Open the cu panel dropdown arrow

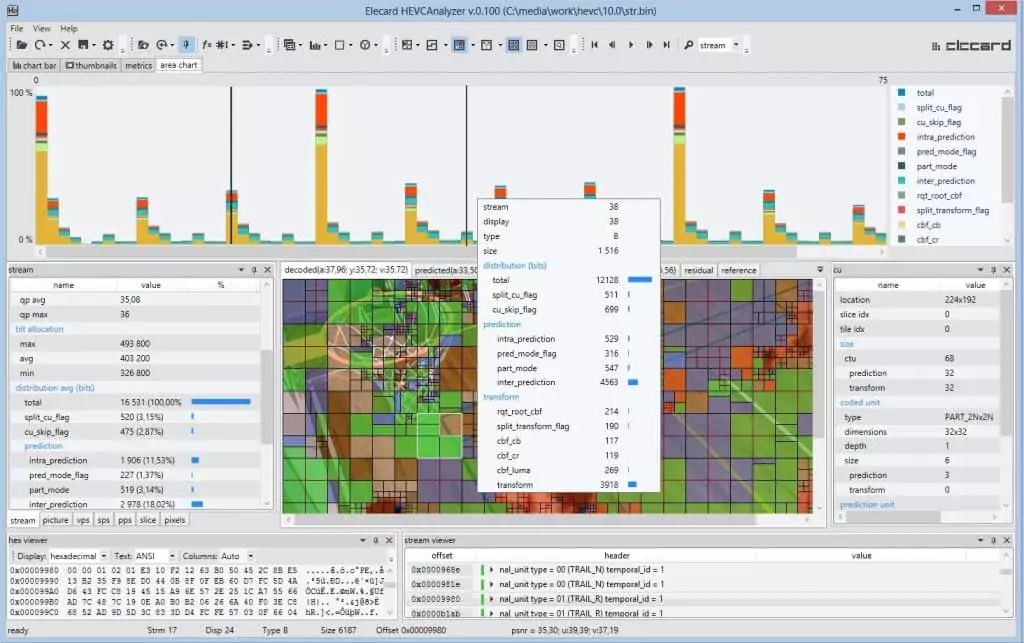point(980,270)
